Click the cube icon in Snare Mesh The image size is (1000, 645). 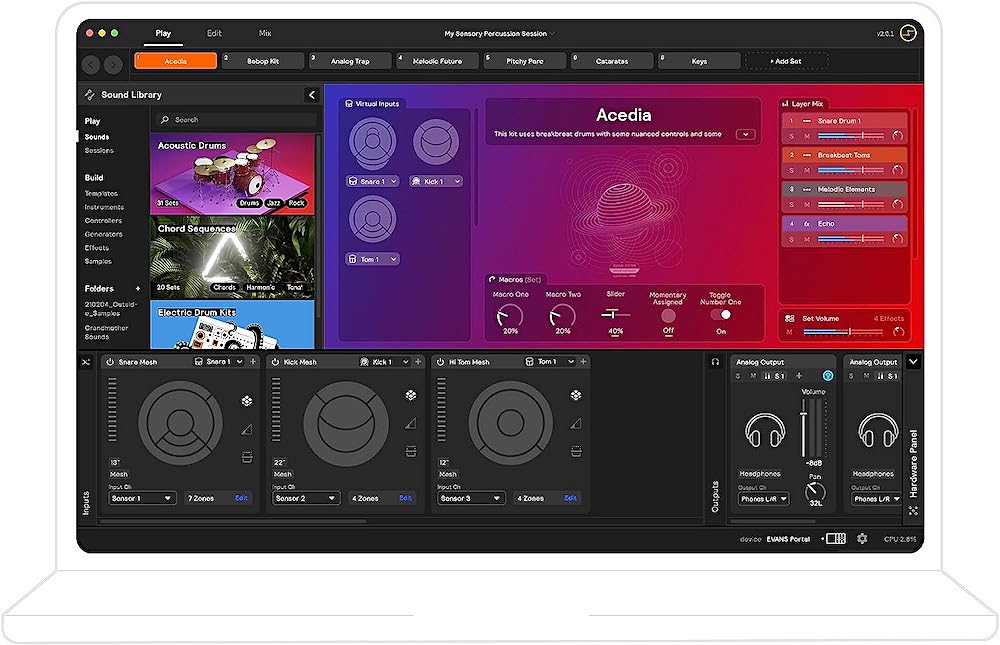click(x=246, y=401)
